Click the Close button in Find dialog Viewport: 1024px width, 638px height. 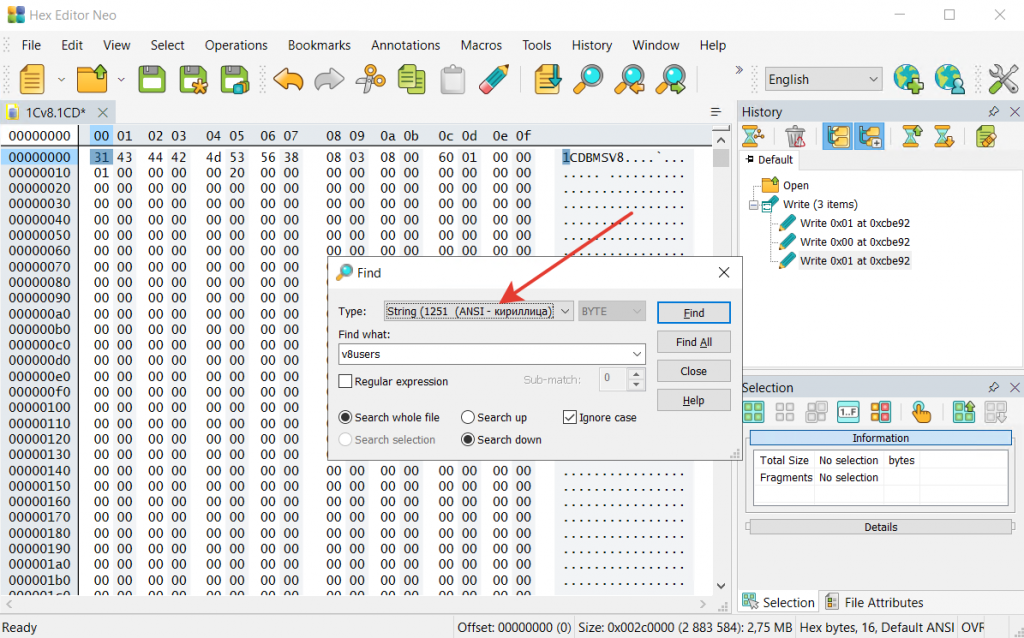pyautogui.click(x=694, y=371)
